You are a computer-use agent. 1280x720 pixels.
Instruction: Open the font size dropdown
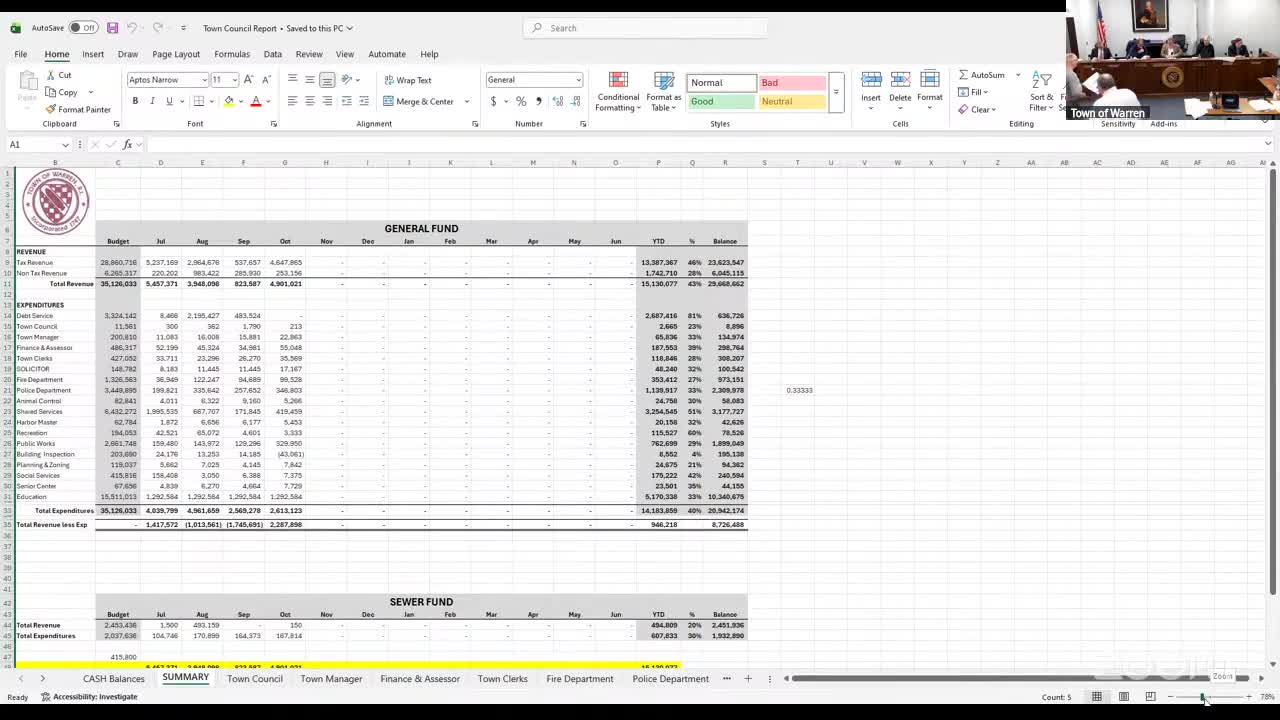234,80
